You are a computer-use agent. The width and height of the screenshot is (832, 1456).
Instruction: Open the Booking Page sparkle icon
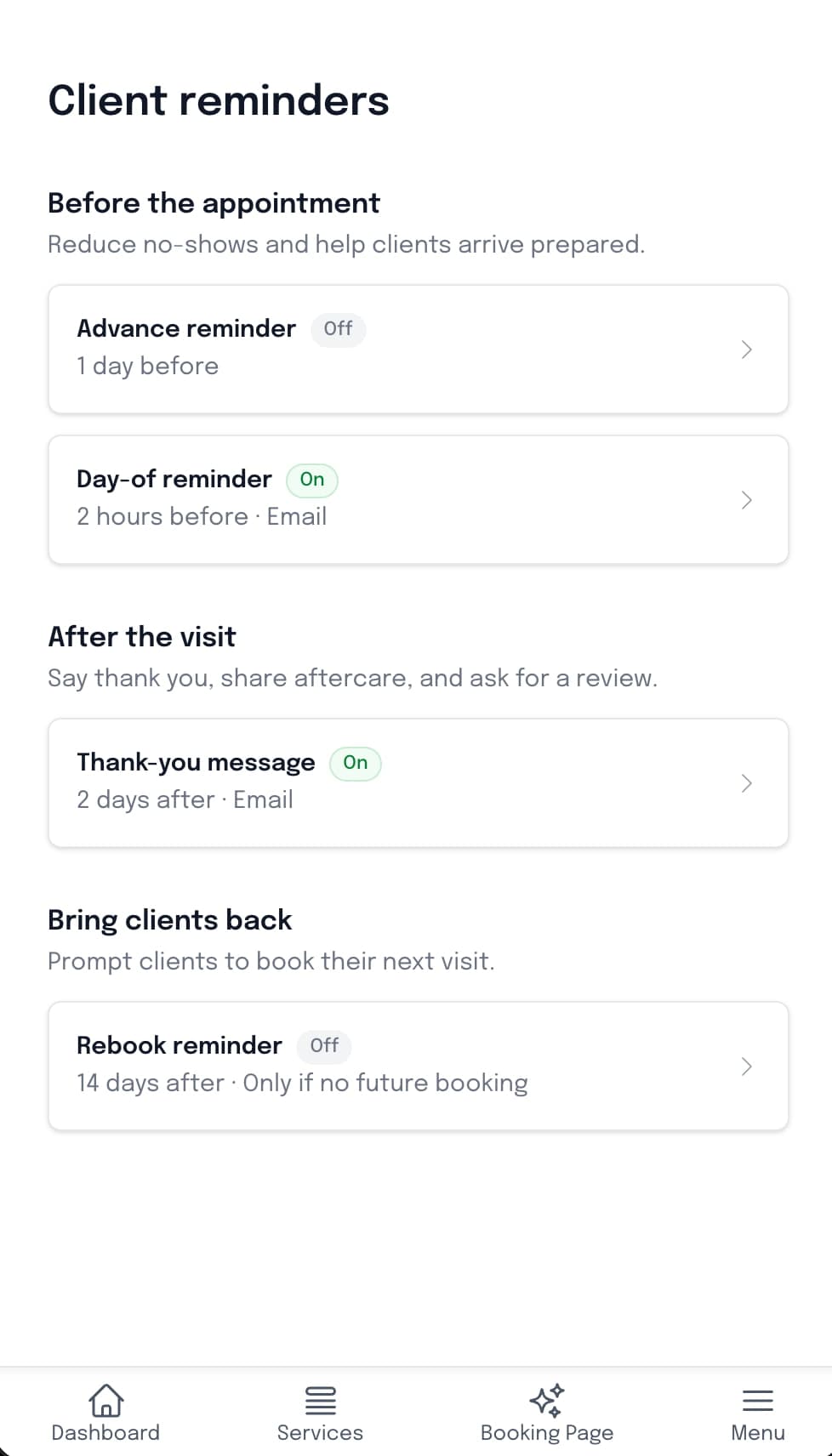tap(547, 1399)
